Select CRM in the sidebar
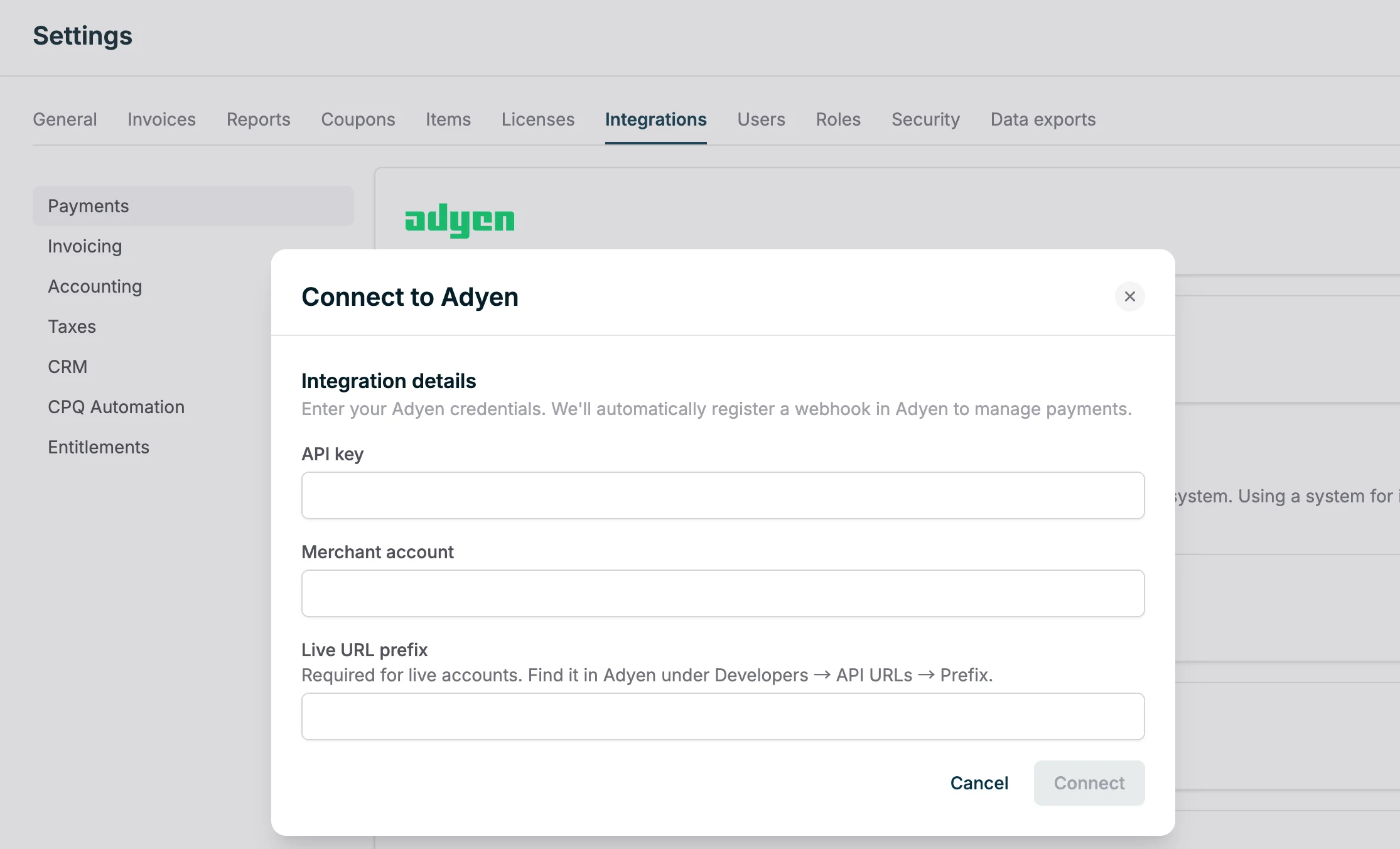Screen dimensions: 1400x849 point(67,367)
